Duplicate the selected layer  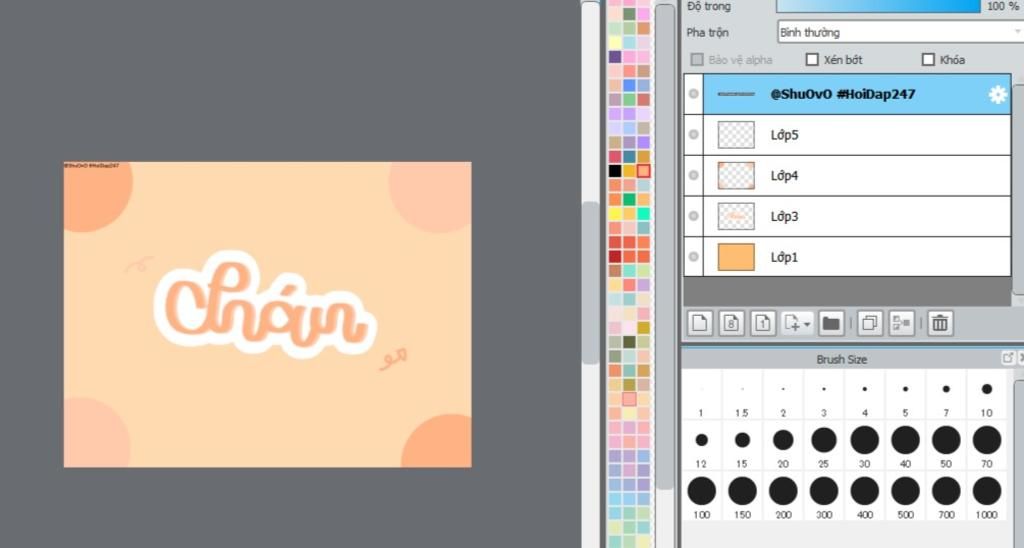pyautogui.click(x=869, y=323)
